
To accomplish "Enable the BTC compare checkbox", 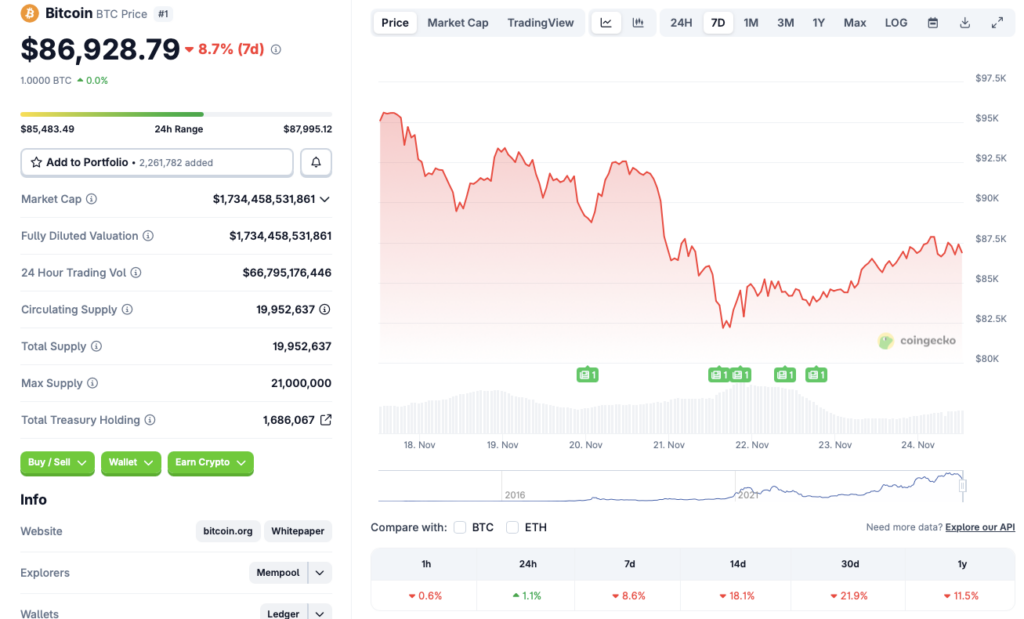I will tap(460, 527).
